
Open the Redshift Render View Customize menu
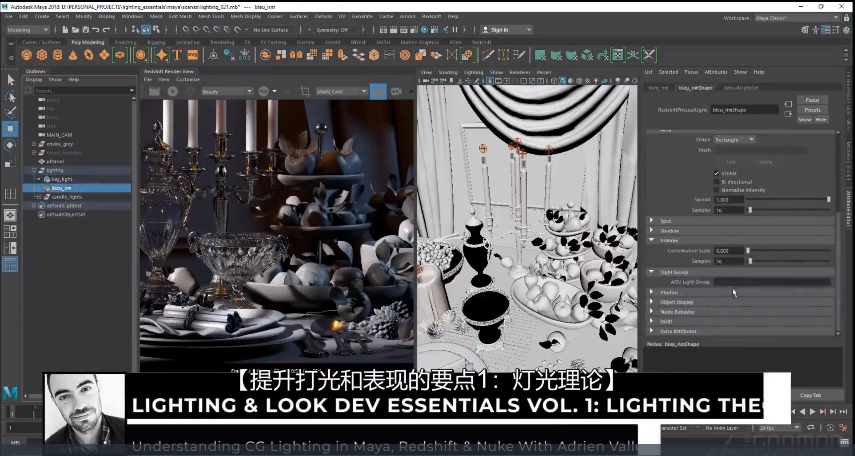[188, 80]
